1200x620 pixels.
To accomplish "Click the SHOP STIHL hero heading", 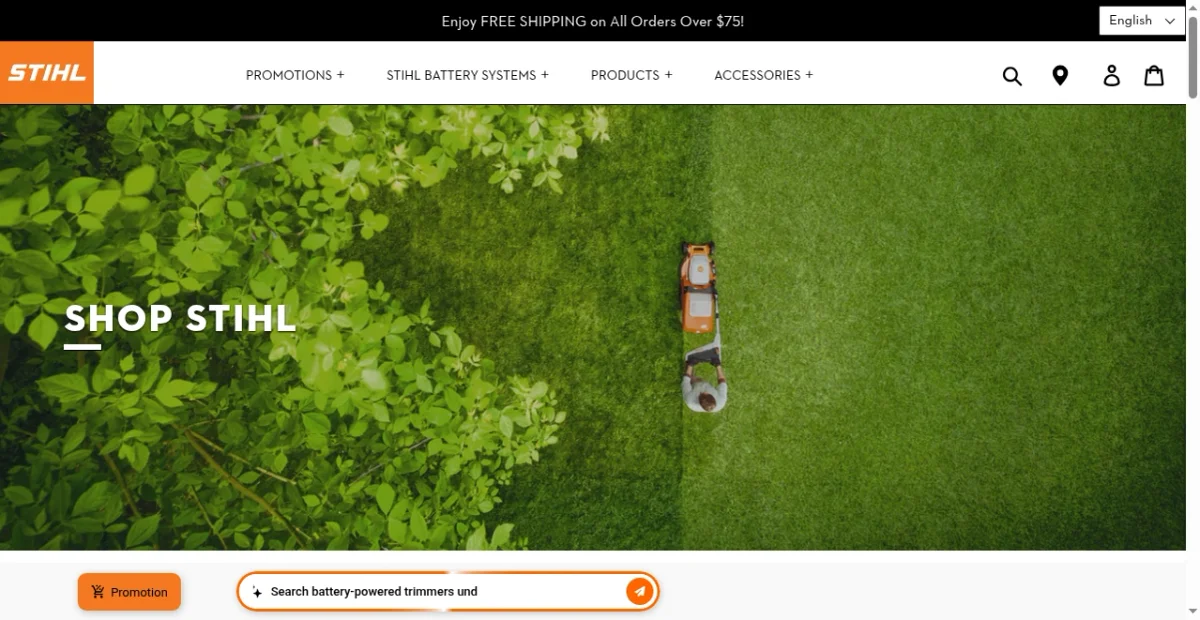I will coord(180,319).
